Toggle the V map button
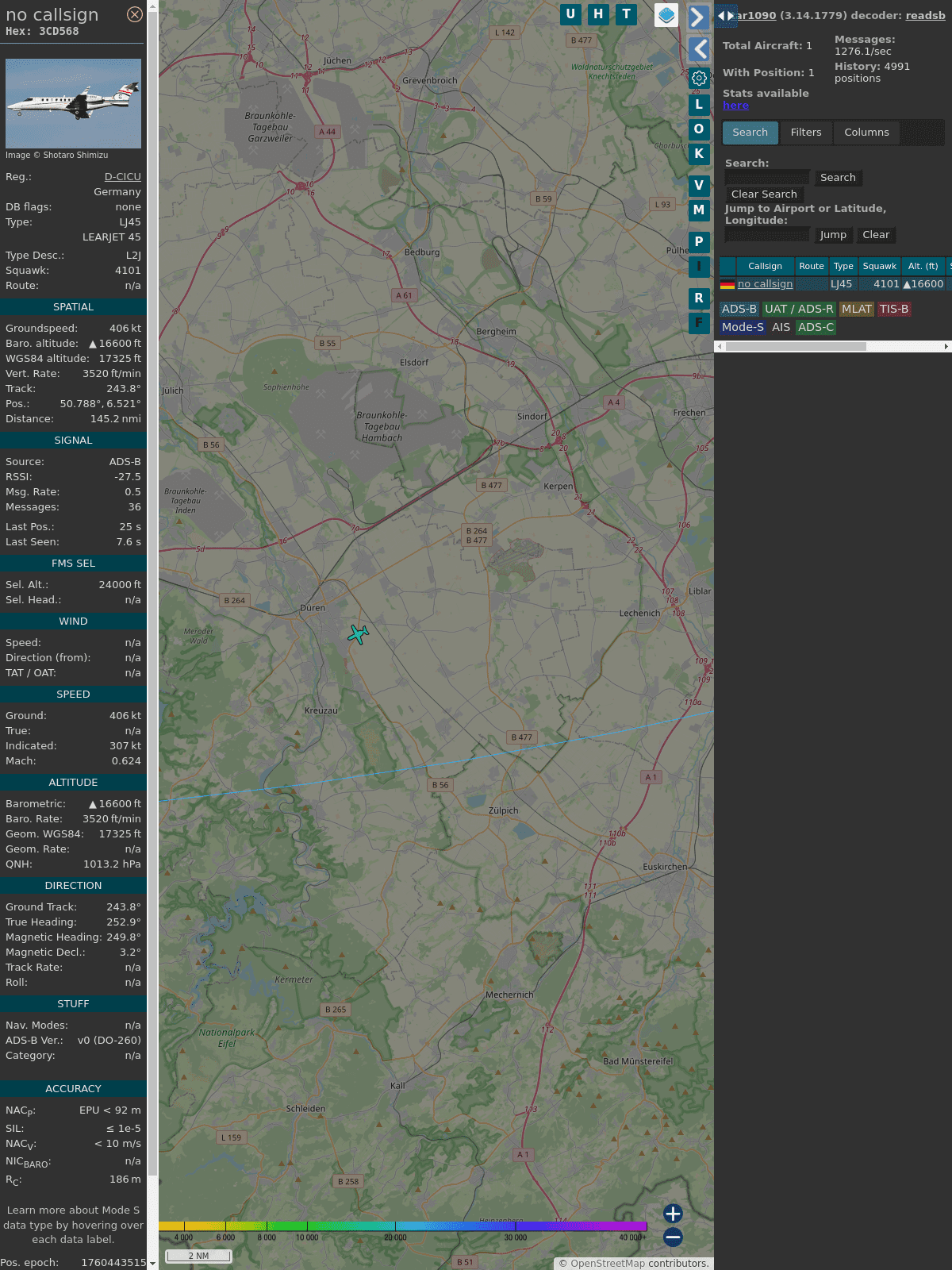Viewport: 952px width, 1270px height. pos(699,186)
